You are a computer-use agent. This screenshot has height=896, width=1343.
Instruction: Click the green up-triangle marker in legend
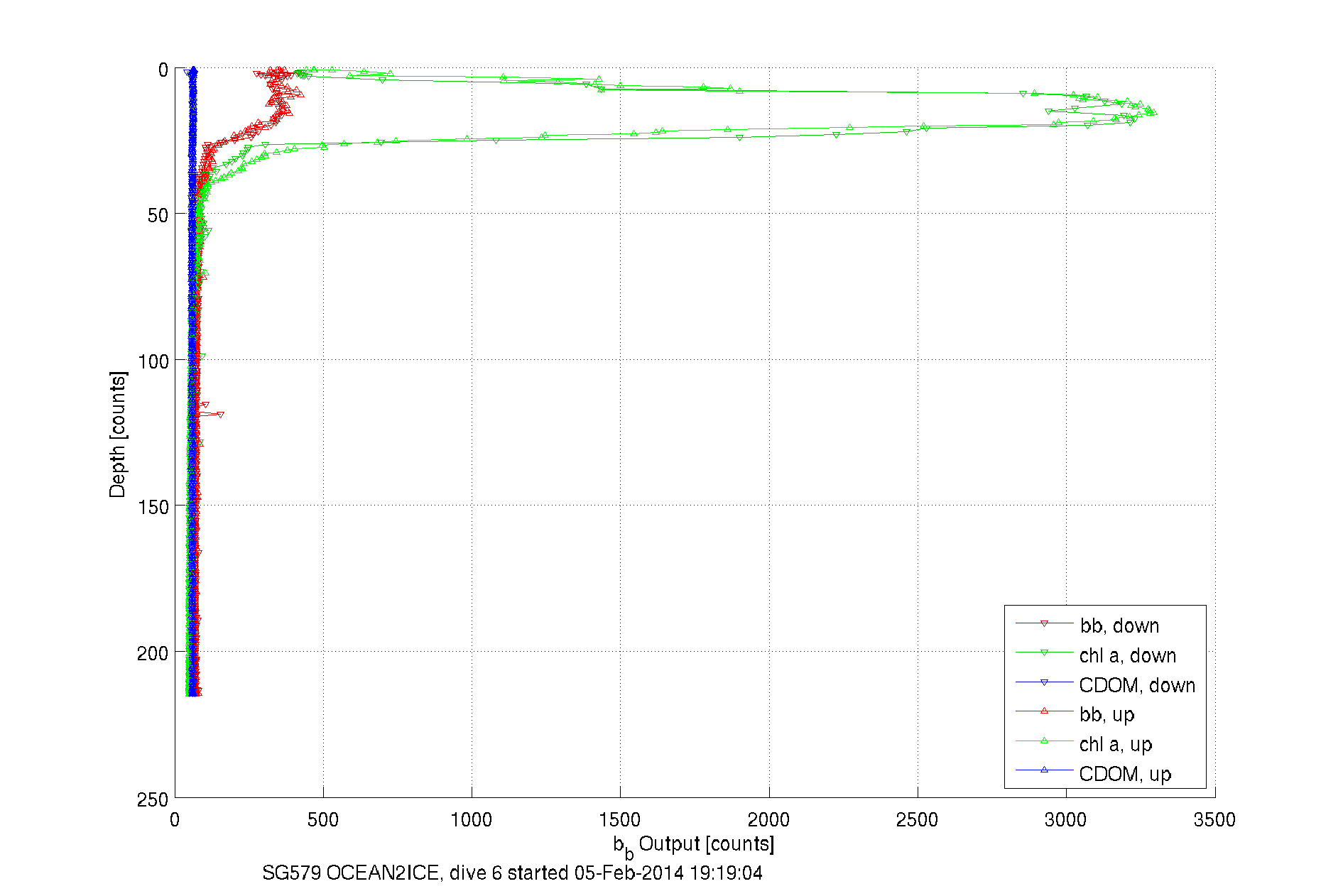1044,741
